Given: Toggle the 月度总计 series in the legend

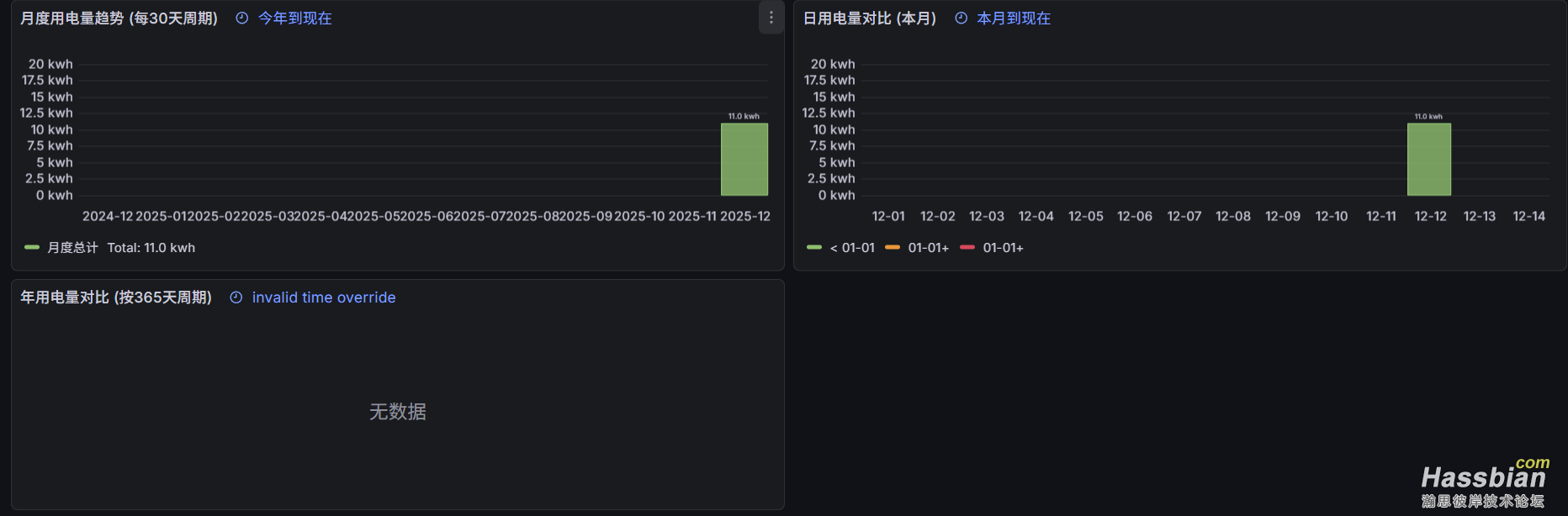Looking at the screenshot, I should [72, 248].
